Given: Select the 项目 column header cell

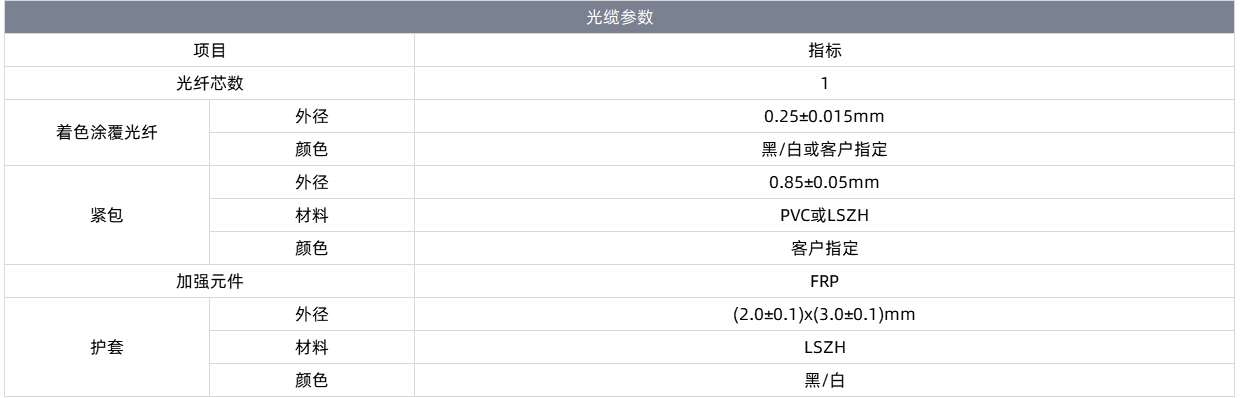Looking at the screenshot, I should pyautogui.click(x=210, y=50).
